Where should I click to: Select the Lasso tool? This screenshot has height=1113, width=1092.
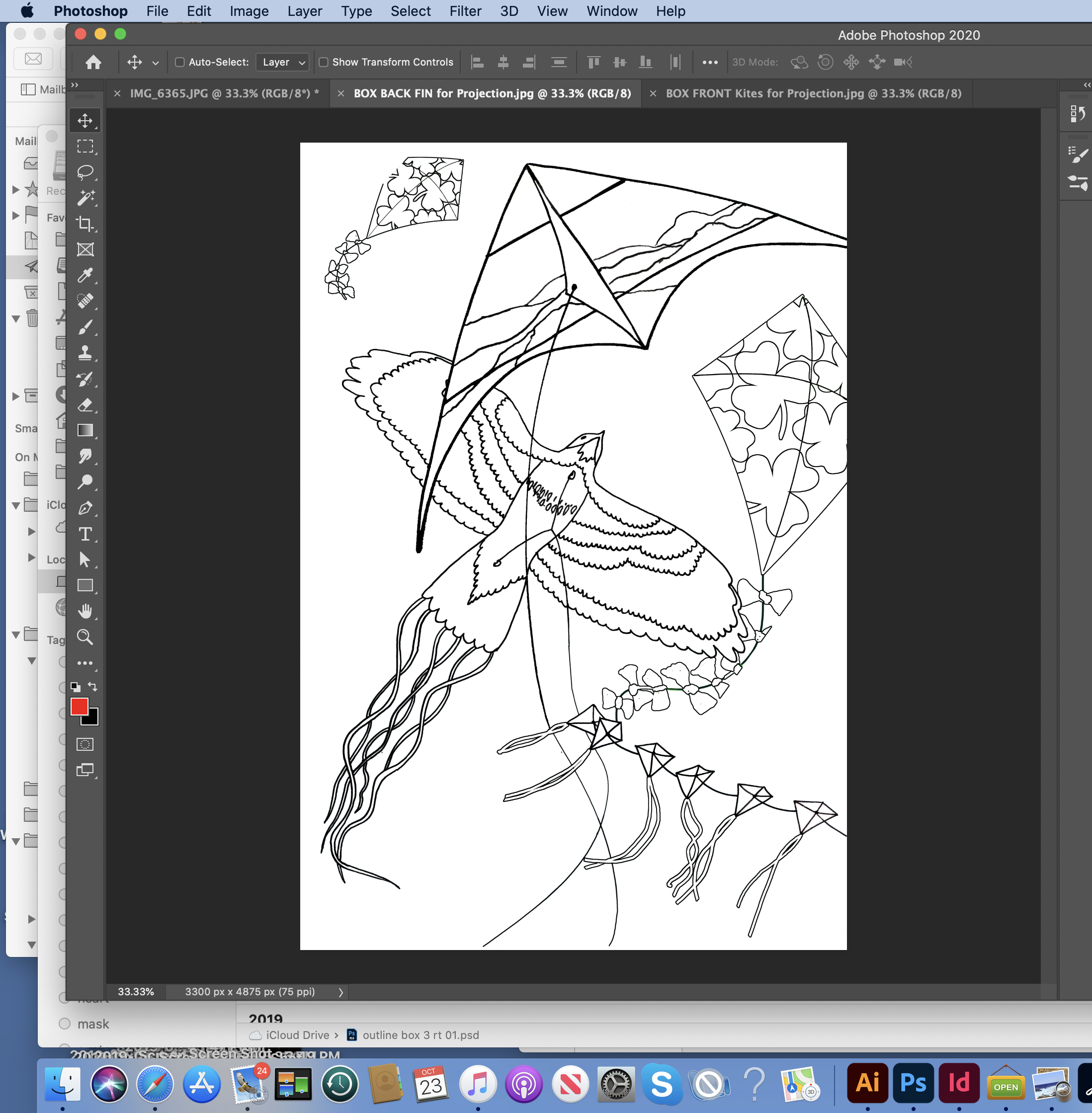(x=85, y=171)
